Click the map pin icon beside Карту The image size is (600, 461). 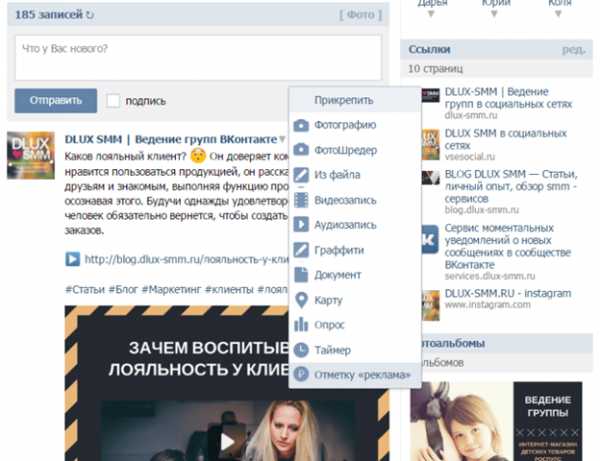pos(302,300)
